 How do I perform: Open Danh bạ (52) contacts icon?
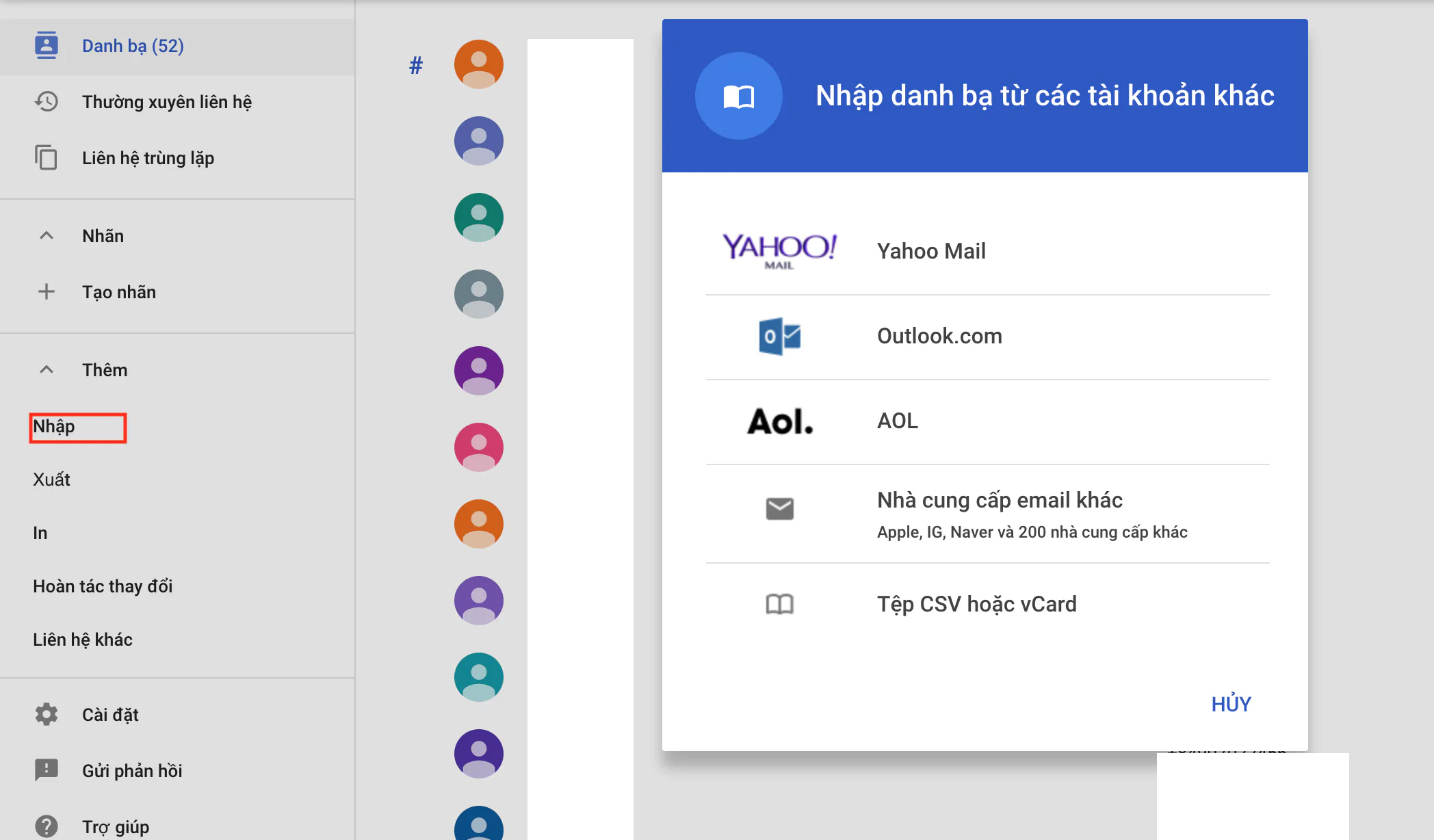pos(46,45)
